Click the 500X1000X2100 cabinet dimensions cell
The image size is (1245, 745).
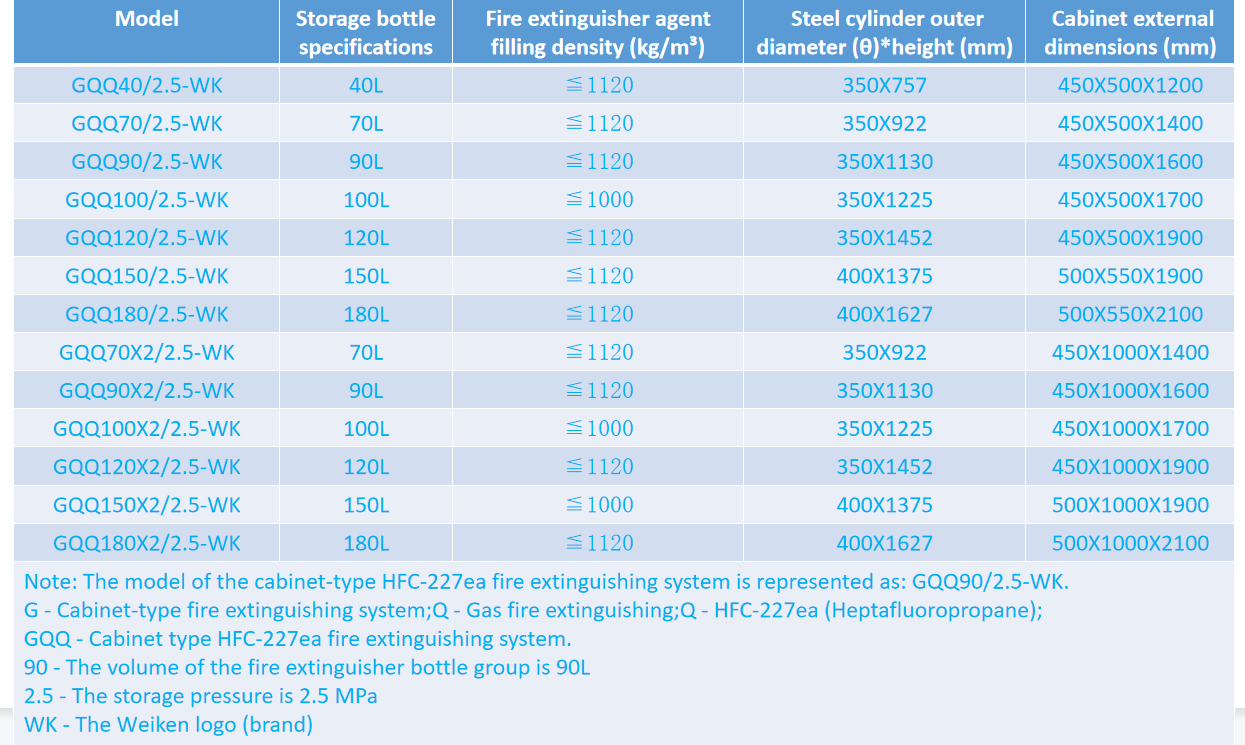[1130, 543]
